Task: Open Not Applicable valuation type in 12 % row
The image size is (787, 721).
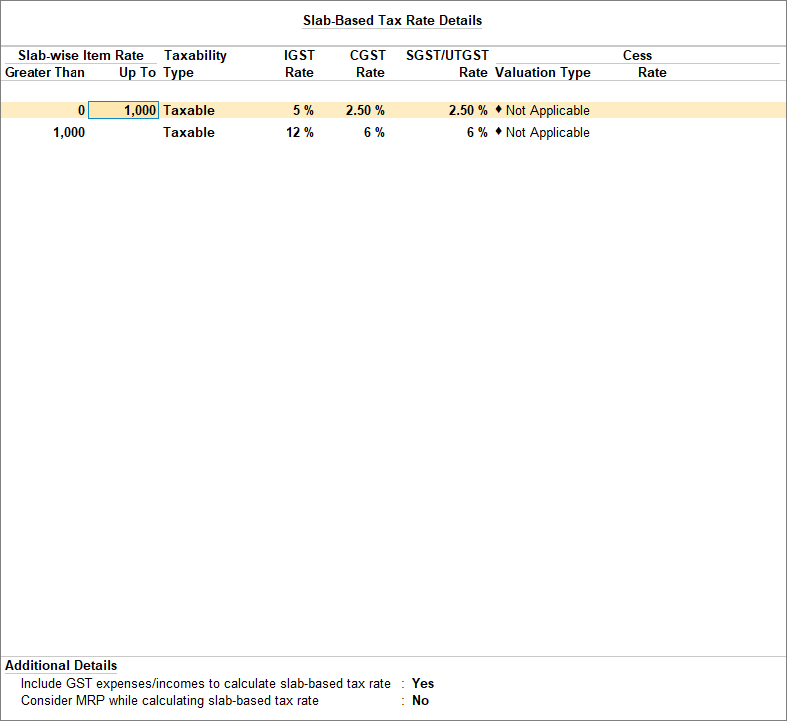Action: tap(543, 132)
